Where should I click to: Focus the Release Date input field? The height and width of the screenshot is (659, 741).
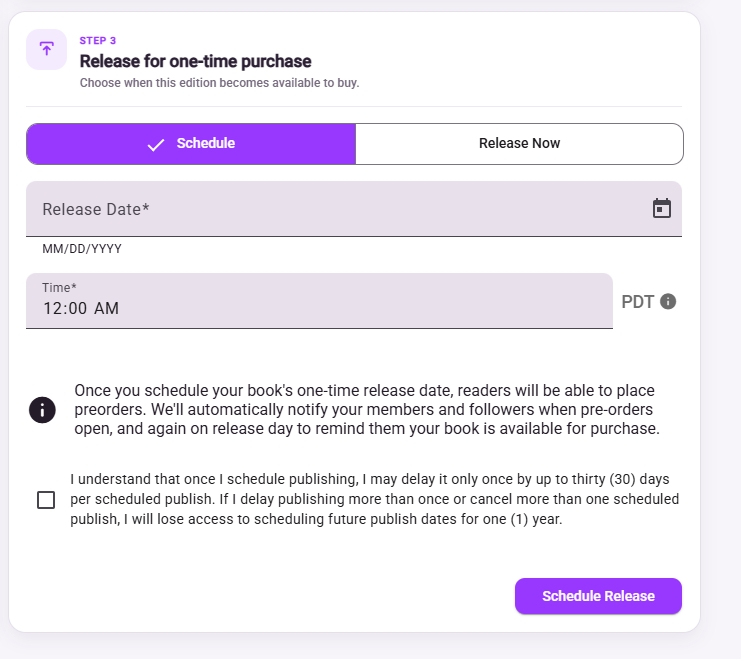click(354, 208)
